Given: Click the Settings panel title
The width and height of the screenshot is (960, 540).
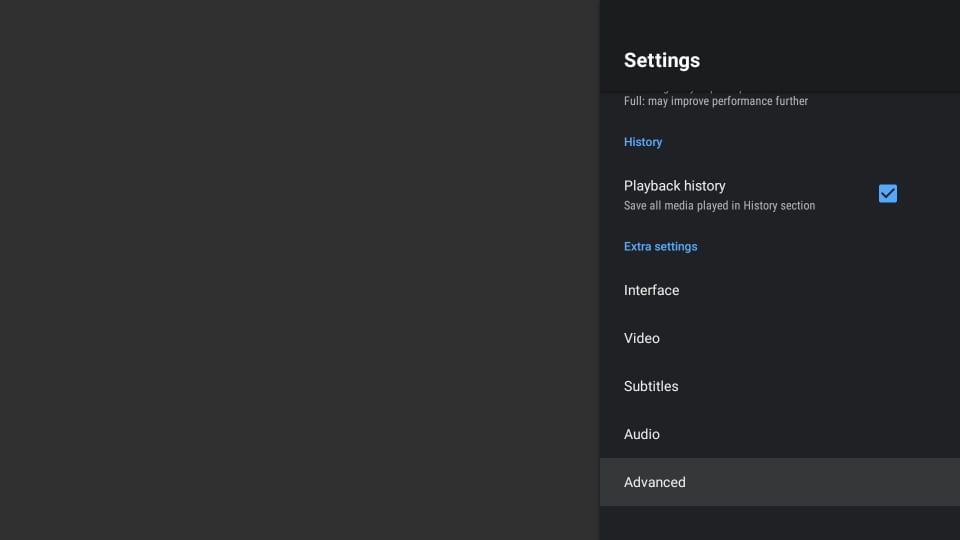Looking at the screenshot, I should [661, 60].
